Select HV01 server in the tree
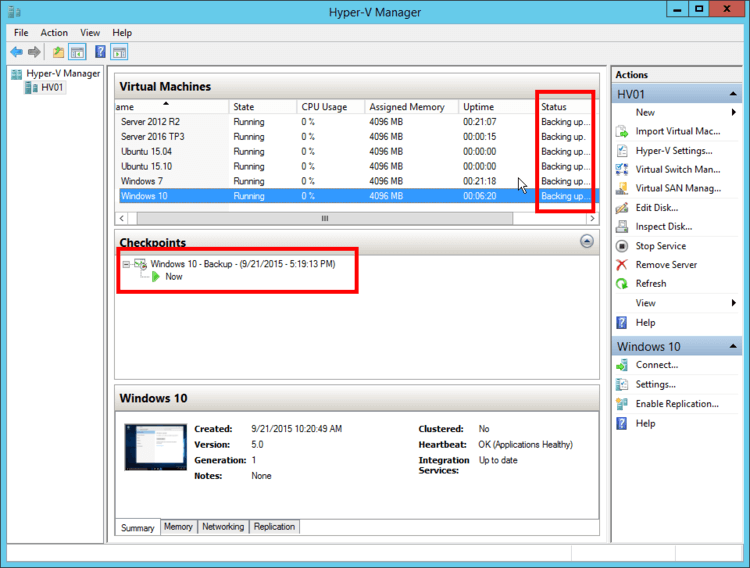 point(52,88)
